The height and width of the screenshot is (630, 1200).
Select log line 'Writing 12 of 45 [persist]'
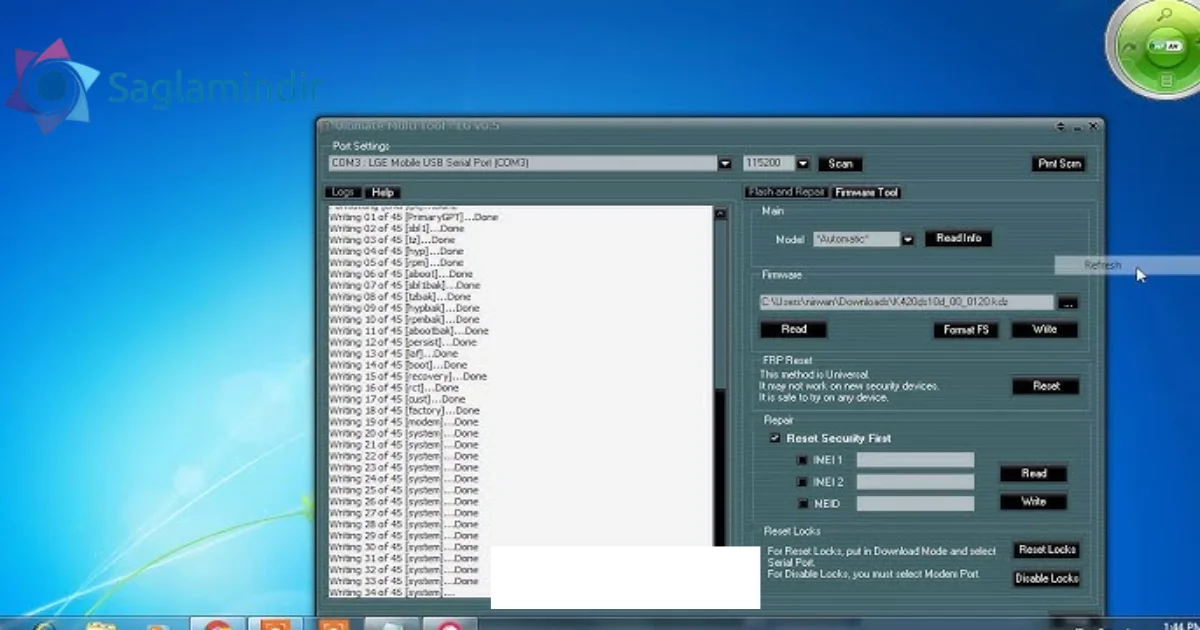(402, 342)
